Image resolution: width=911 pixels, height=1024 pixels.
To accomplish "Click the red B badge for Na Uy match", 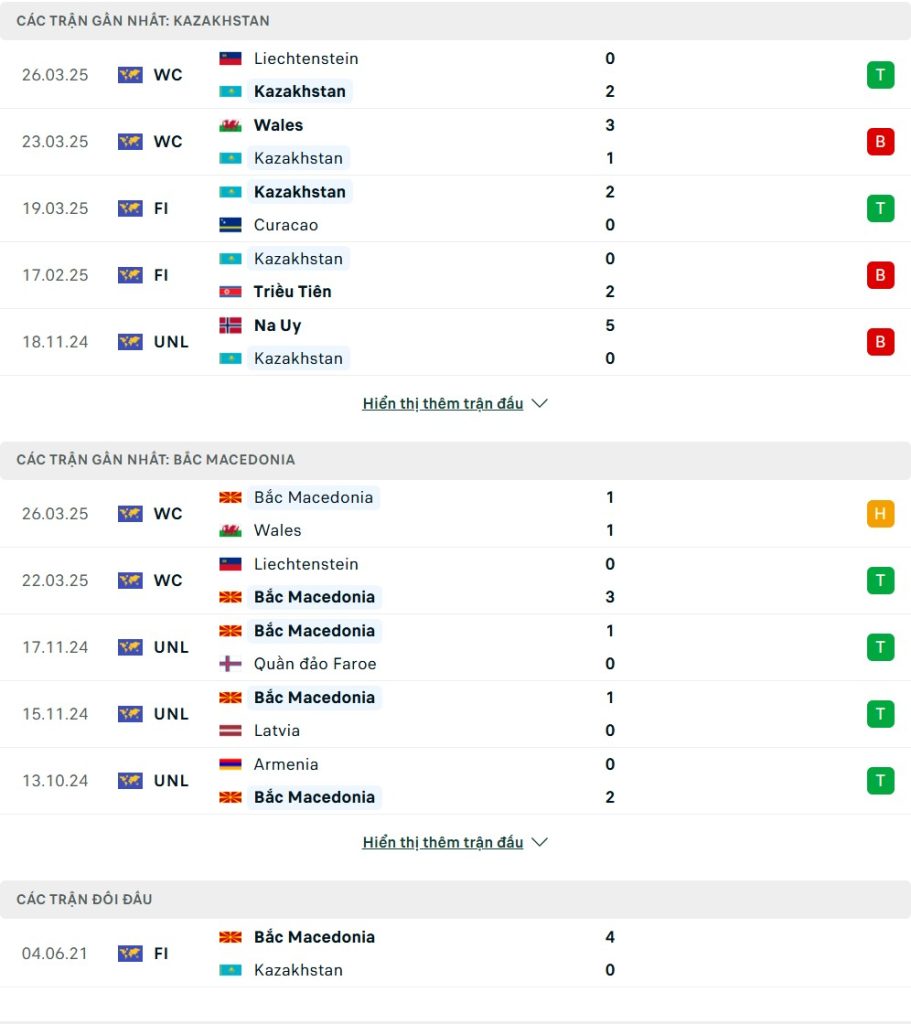I will click(880, 342).
